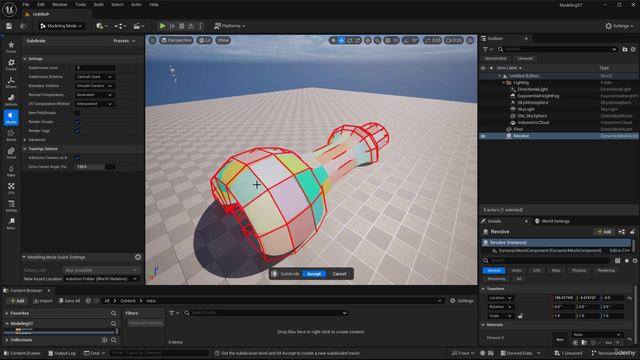This screenshot has width=640, height=360.
Task: Open the UV Computation Method dropdown
Action: [x=94, y=104]
